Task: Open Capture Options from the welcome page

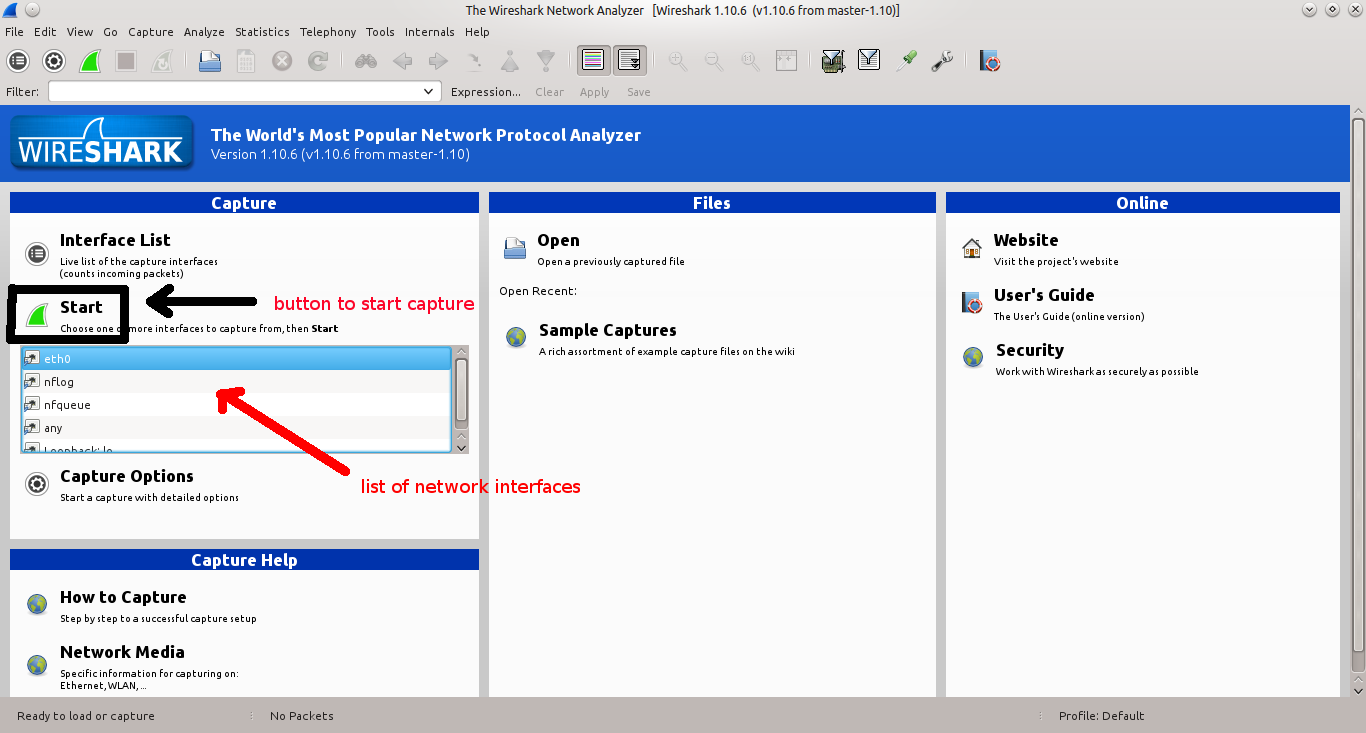Action: 127,476
